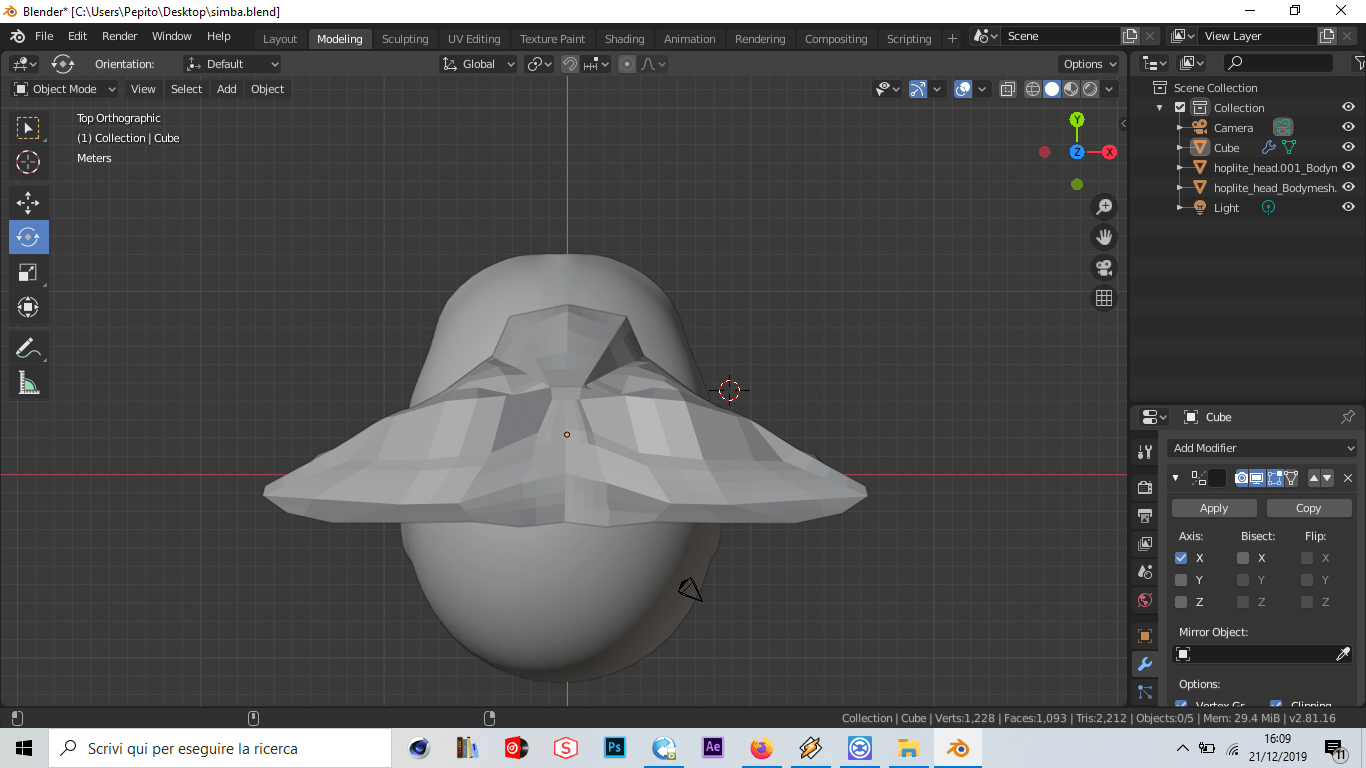Select the Measure ruler tool
The image size is (1366, 768).
28,383
